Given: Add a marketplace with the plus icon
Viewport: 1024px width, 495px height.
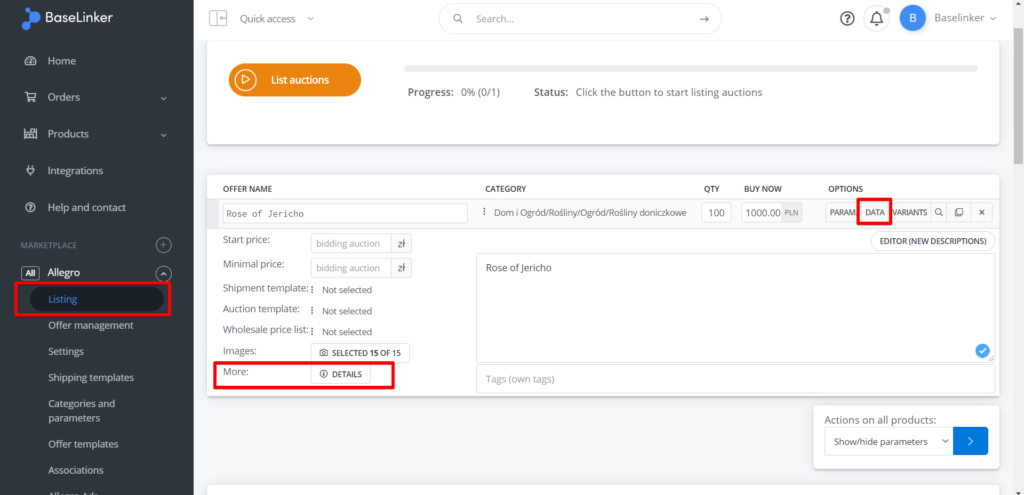Looking at the screenshot, I should (164, 245).
